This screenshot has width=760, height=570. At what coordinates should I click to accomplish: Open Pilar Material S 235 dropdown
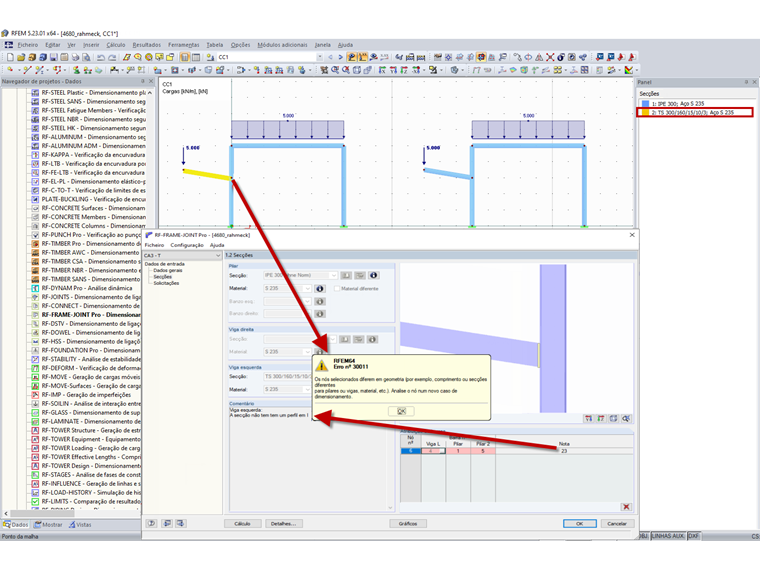pos(307,288)
